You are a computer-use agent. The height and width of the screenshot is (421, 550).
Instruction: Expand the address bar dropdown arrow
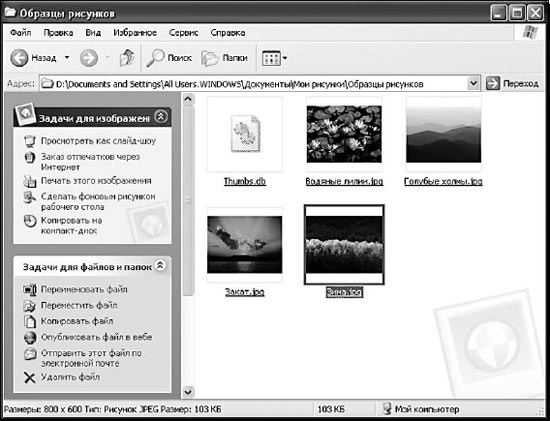coord(473,83)
